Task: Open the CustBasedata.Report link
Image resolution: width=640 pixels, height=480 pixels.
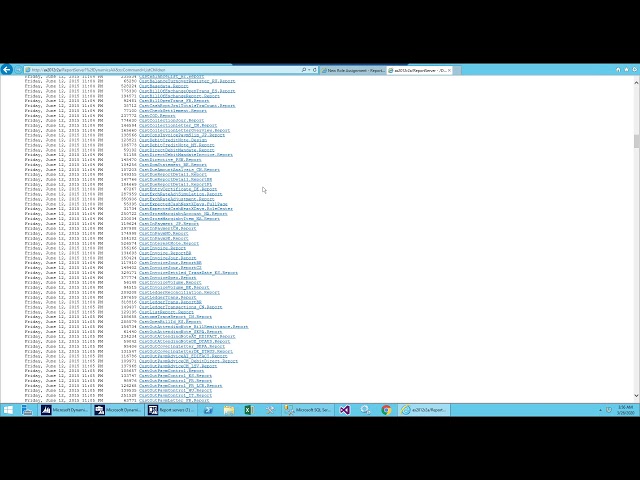Action: pos(164,86)
